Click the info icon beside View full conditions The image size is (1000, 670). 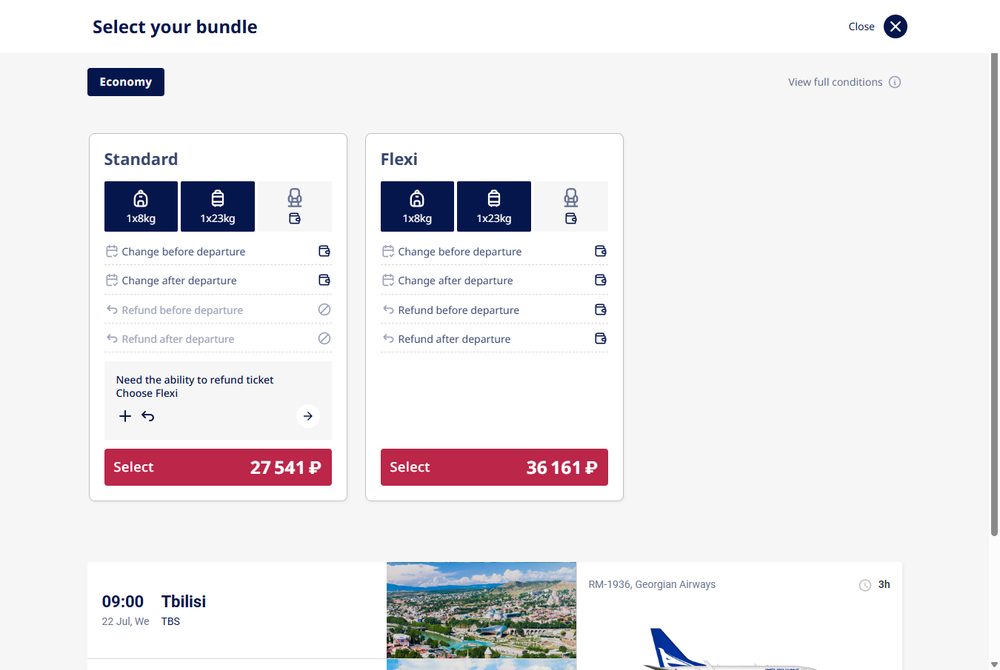(895, 82)
